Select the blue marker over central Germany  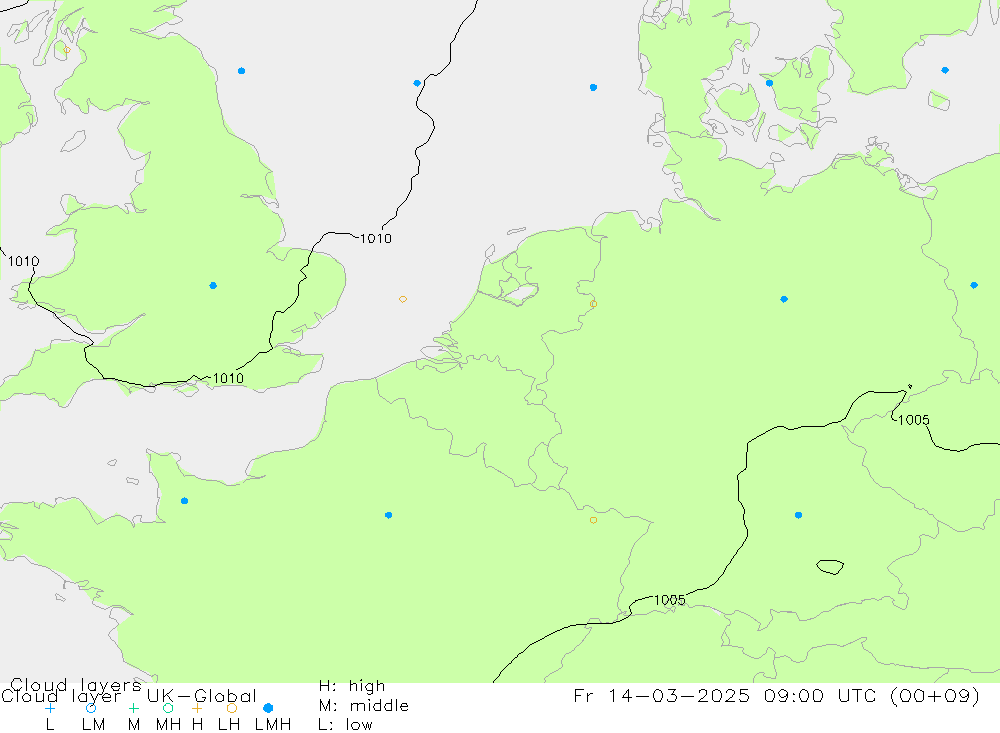tap(784, 299)
